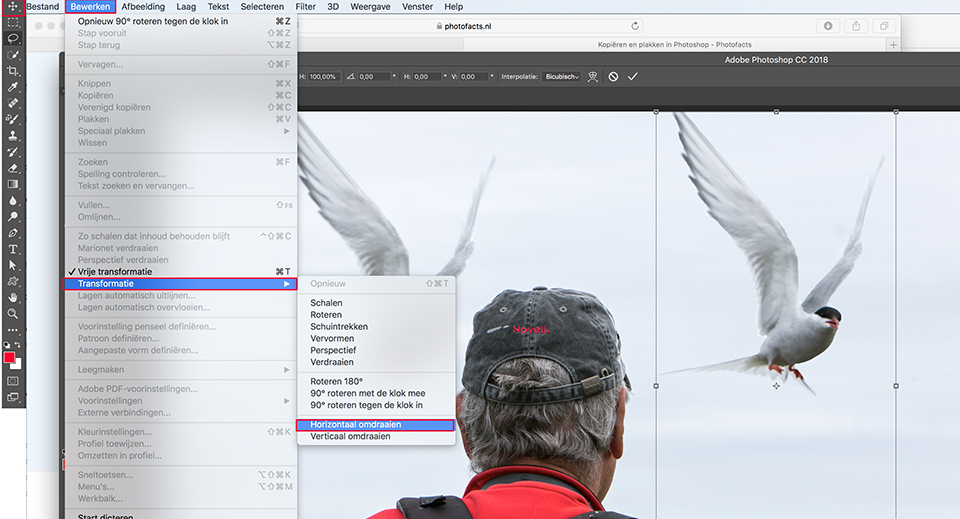960x519 pixels.
Task: Open the Selecteren menu
Action: [262, 7]
